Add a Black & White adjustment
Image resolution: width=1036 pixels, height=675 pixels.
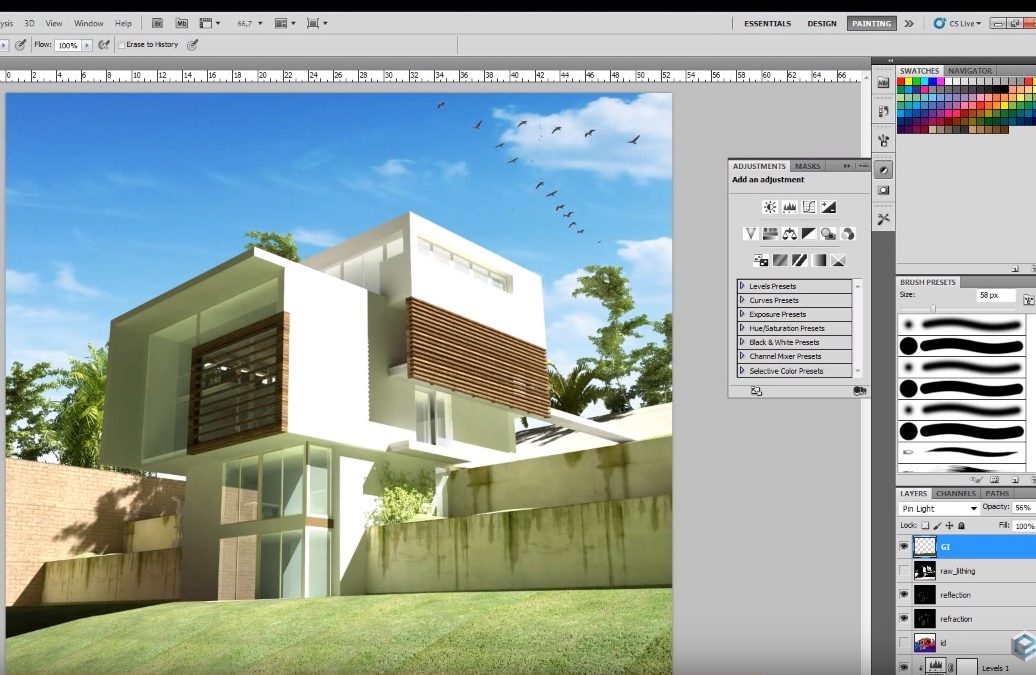pyautogui.click(x=808, y=234)
